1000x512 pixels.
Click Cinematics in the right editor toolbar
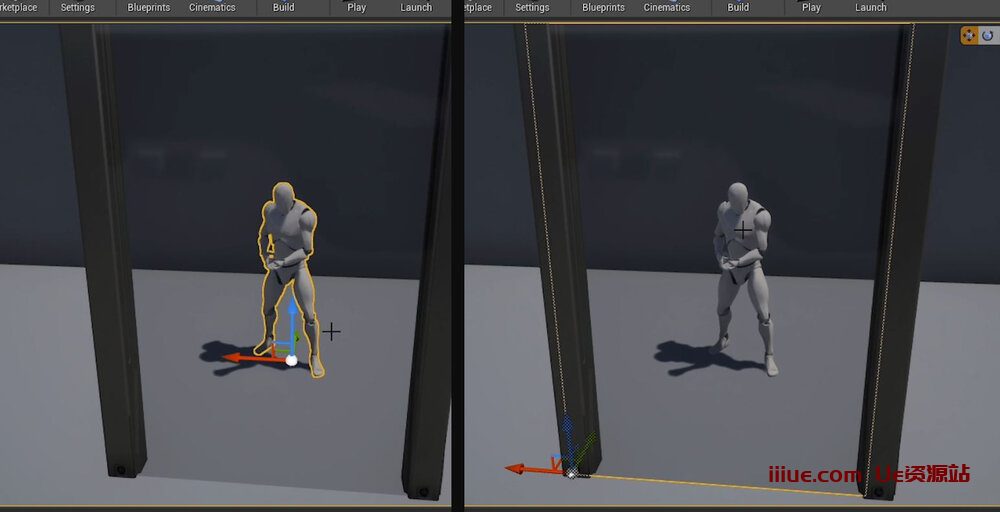tap(667, 7)
